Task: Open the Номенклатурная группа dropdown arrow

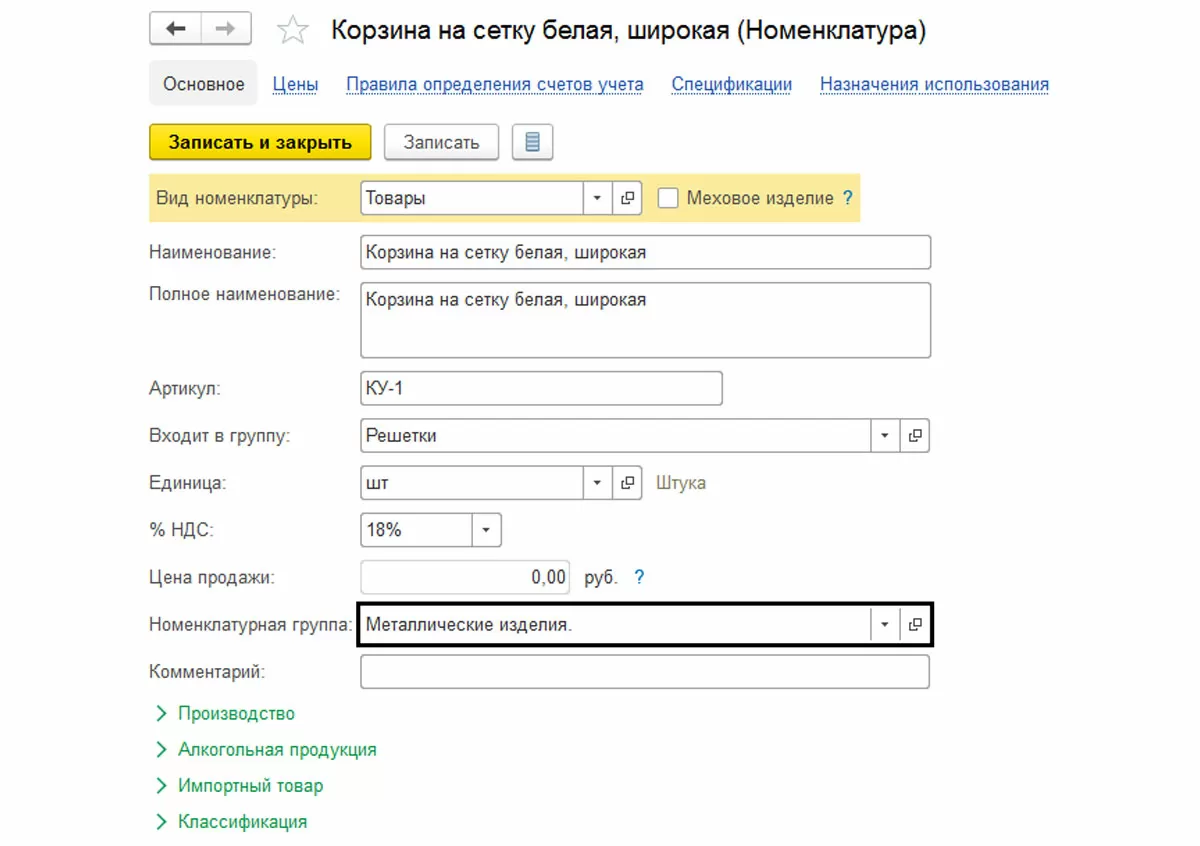Action: [x=884, y=625]
